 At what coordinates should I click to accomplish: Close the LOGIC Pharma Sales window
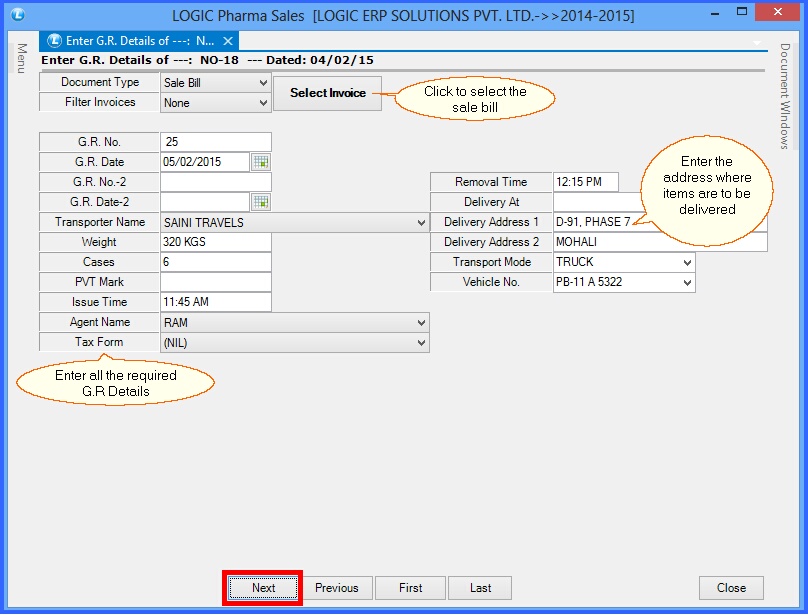point(778,12)
